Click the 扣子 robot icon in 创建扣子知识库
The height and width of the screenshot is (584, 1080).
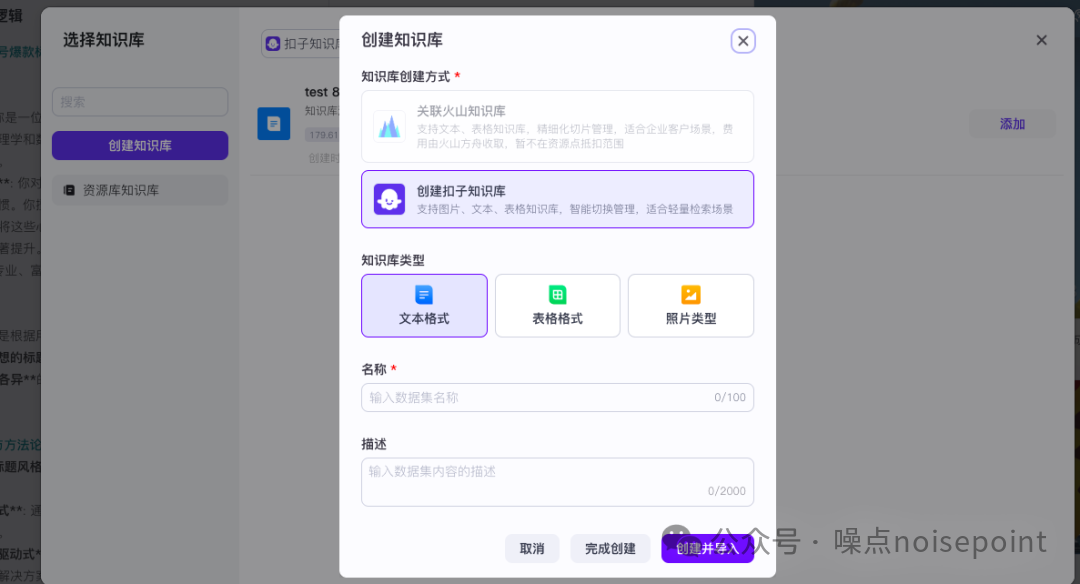pyautogui.click(x=389, y=199)
